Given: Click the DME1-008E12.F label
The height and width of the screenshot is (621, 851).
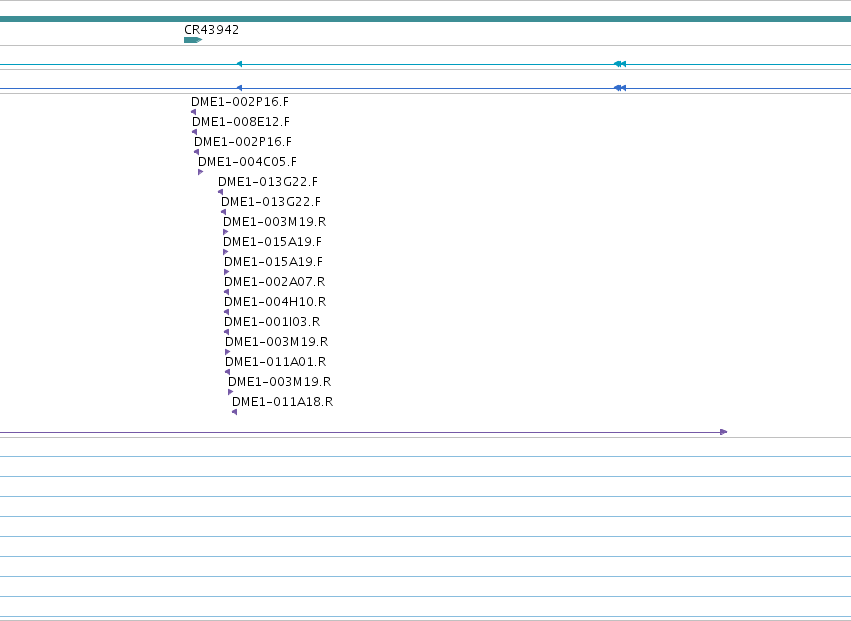Looking at the screenshot, I should pyautogui.click(x=241, y=122).
